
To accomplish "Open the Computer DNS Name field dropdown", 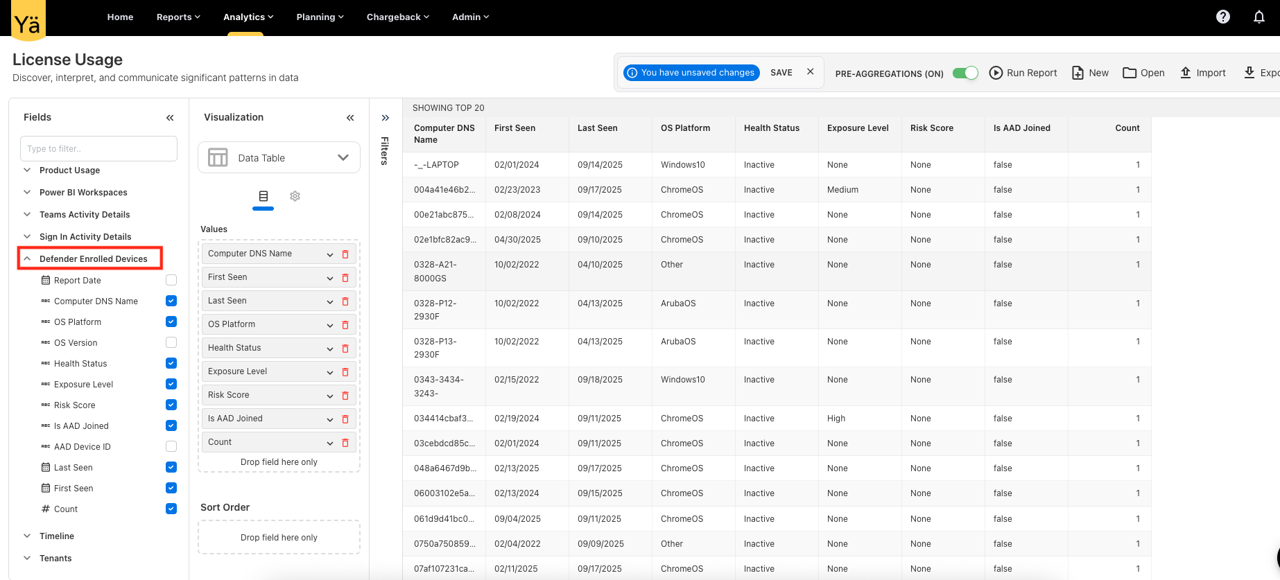I will (x=330, y=253).
